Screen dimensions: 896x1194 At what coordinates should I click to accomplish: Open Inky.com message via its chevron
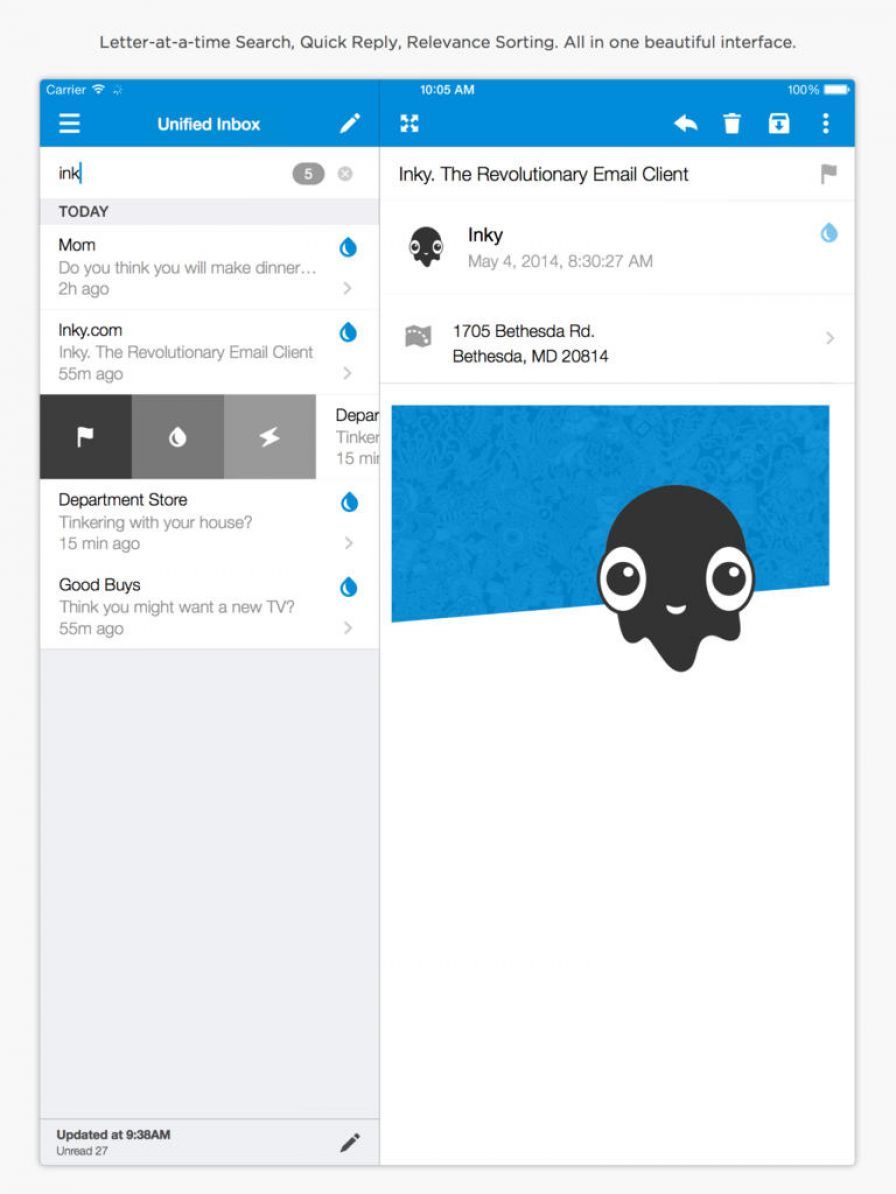(x=348, y=373)
